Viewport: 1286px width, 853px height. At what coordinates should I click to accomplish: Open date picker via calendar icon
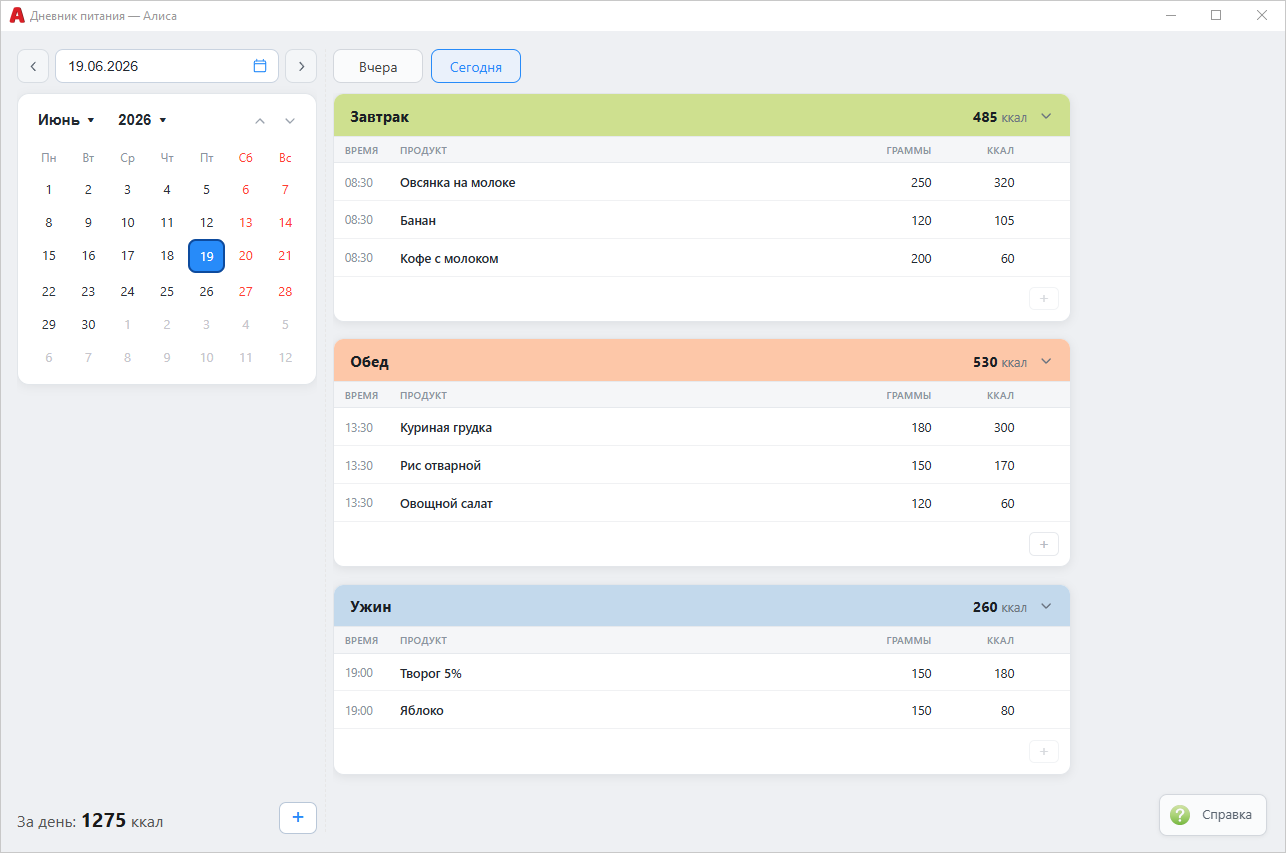(260, 66)
